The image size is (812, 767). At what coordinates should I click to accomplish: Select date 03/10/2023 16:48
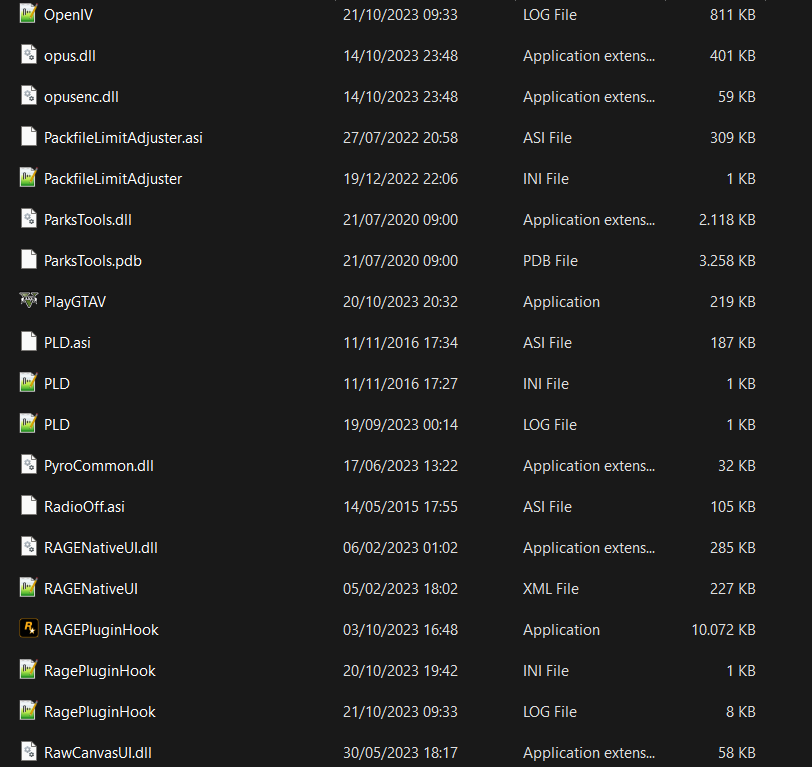[x=400, y=630]
